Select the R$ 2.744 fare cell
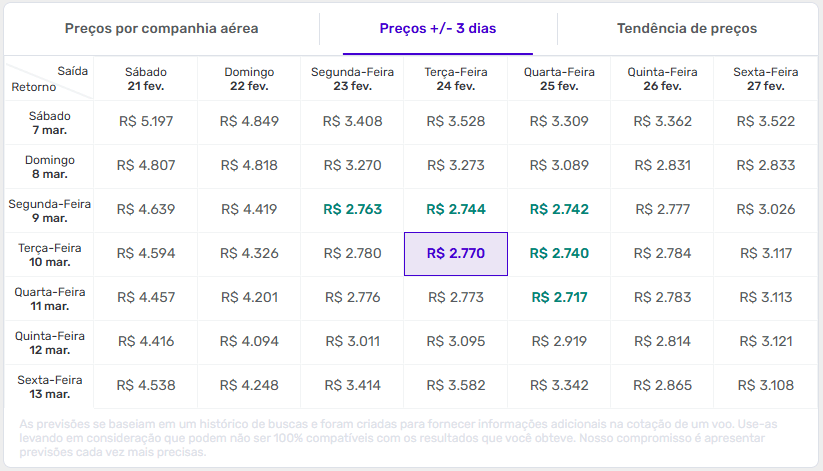 point(455,210)
